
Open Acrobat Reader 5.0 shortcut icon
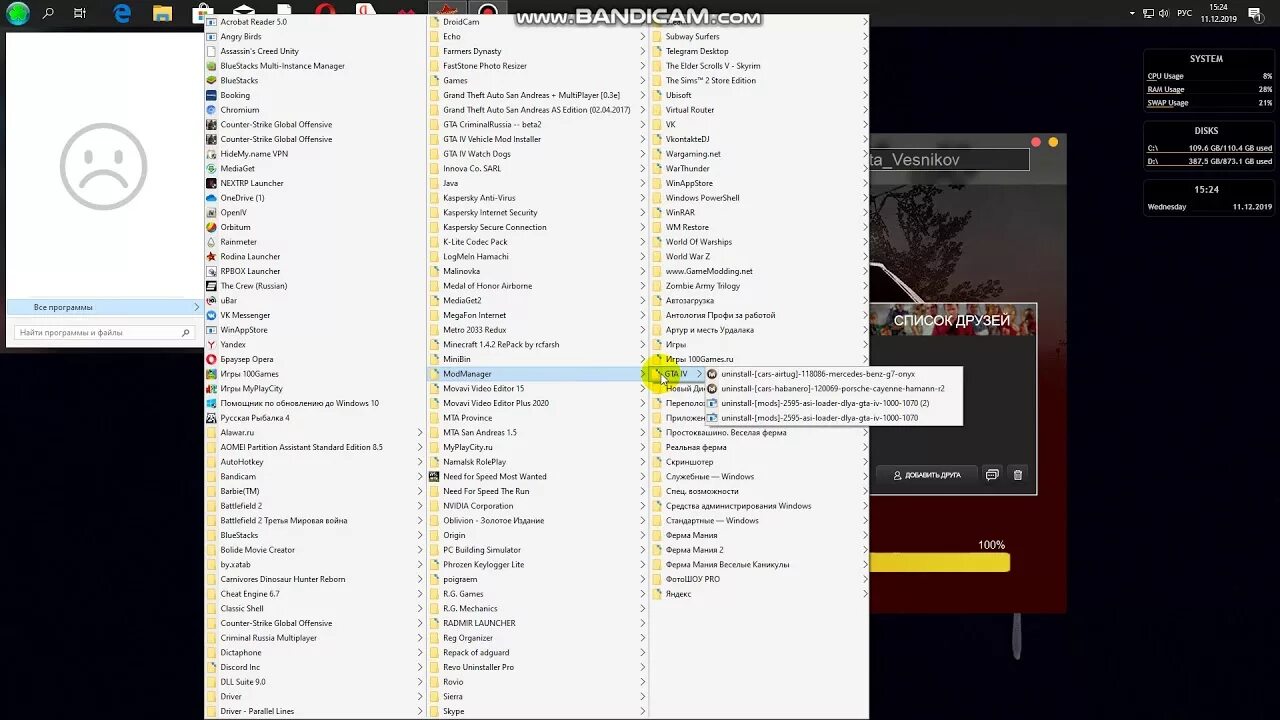[x=211, y=22]
